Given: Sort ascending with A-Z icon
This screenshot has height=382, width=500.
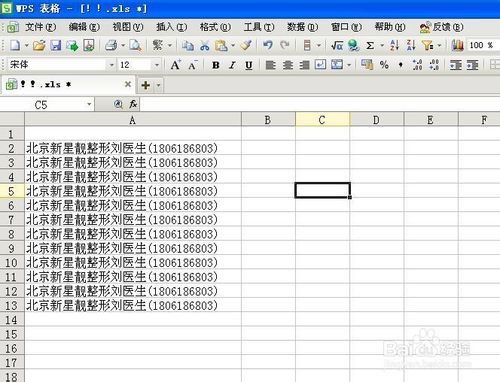Looking at the screenshot, I should click(x=394, y=45).
